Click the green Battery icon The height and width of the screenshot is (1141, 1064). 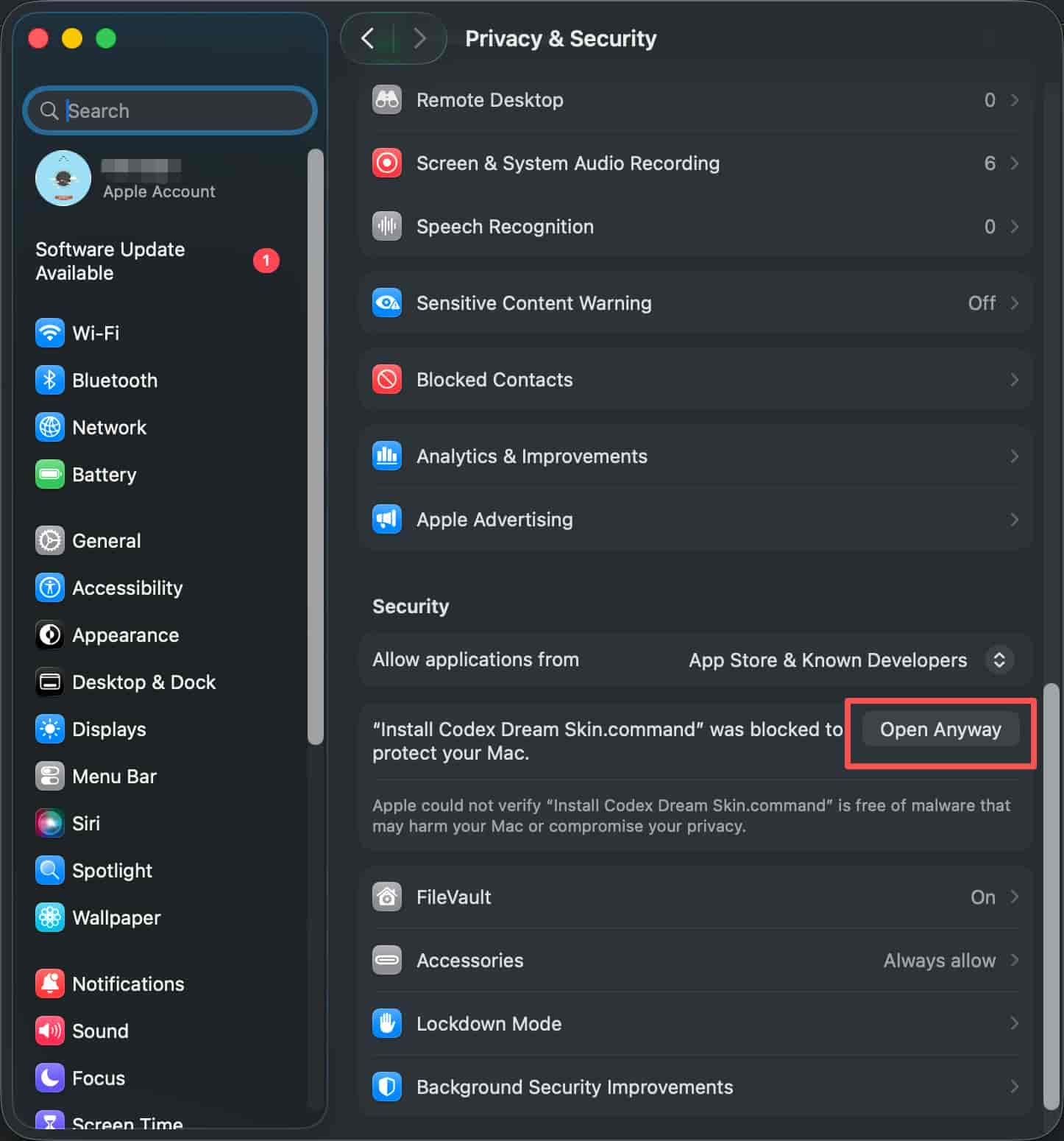[50, 474]
